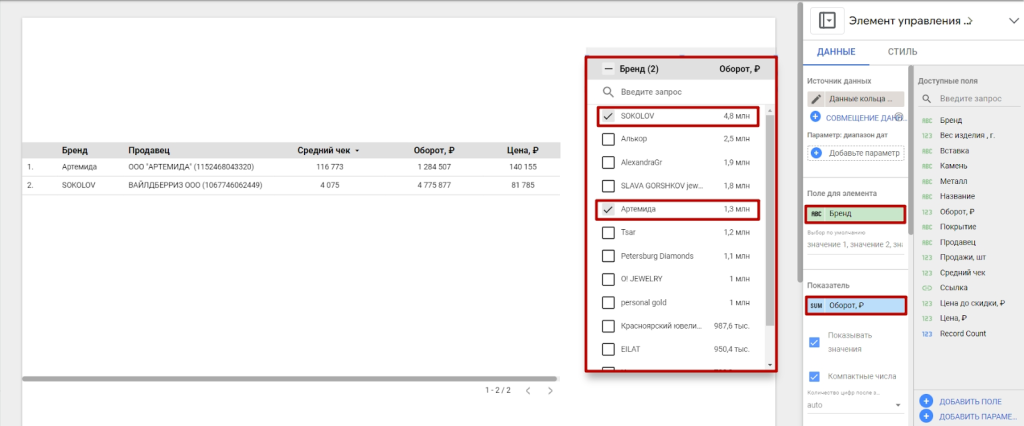
Task: Open the decimal precision auto dropdown
Action: click(x=852, y=405)
